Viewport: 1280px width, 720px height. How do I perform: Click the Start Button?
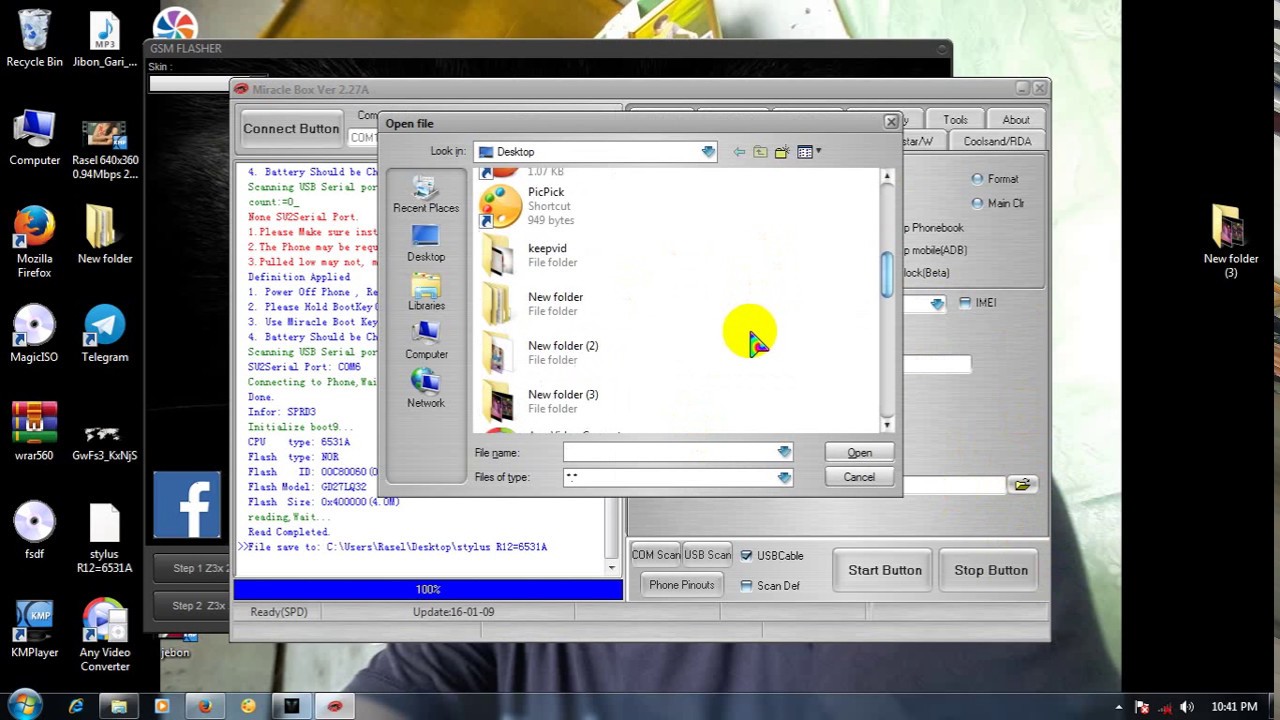click(x=885, y=570)
